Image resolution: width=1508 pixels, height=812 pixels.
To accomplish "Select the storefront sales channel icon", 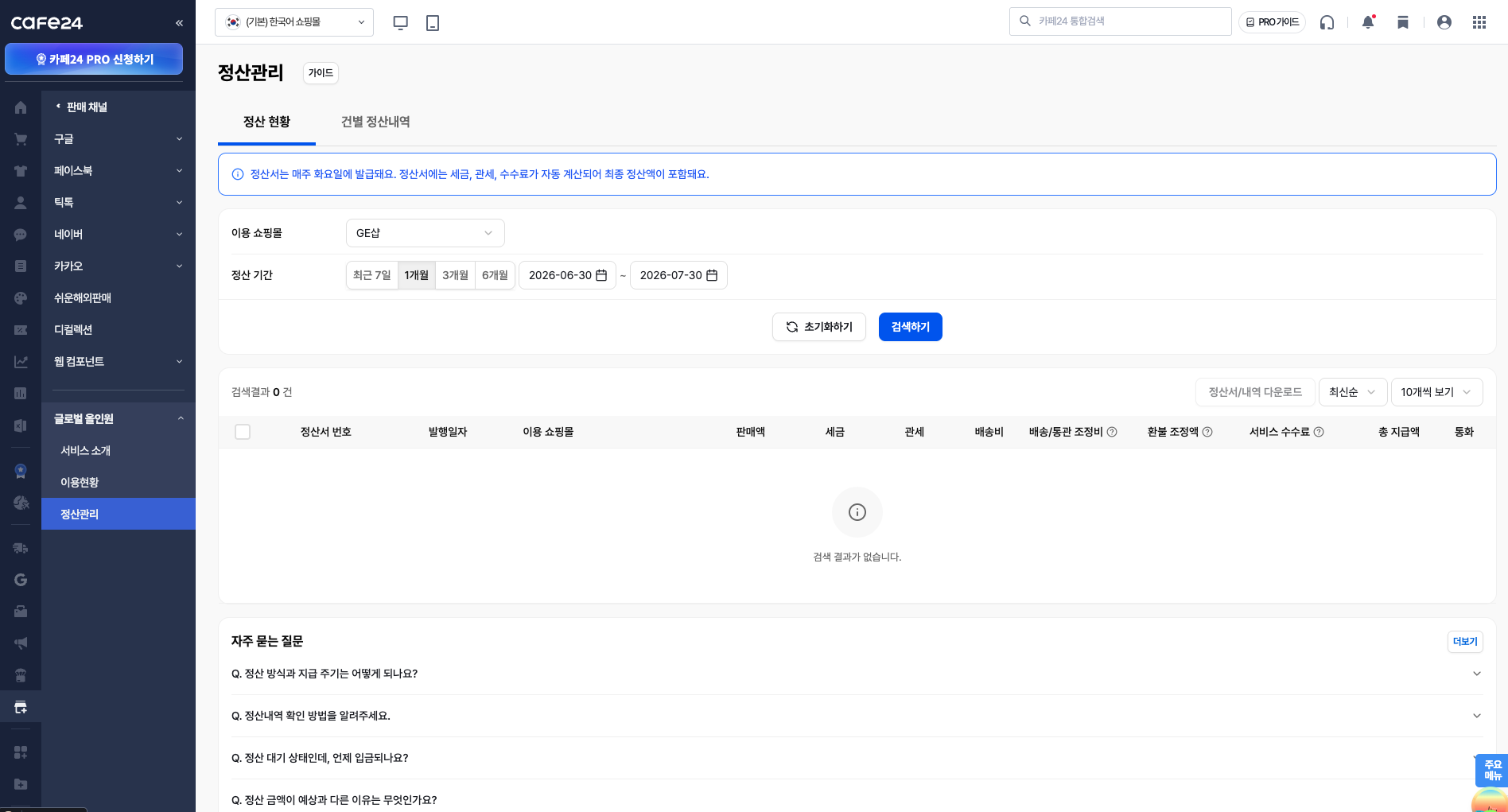I will pos(21,707).
